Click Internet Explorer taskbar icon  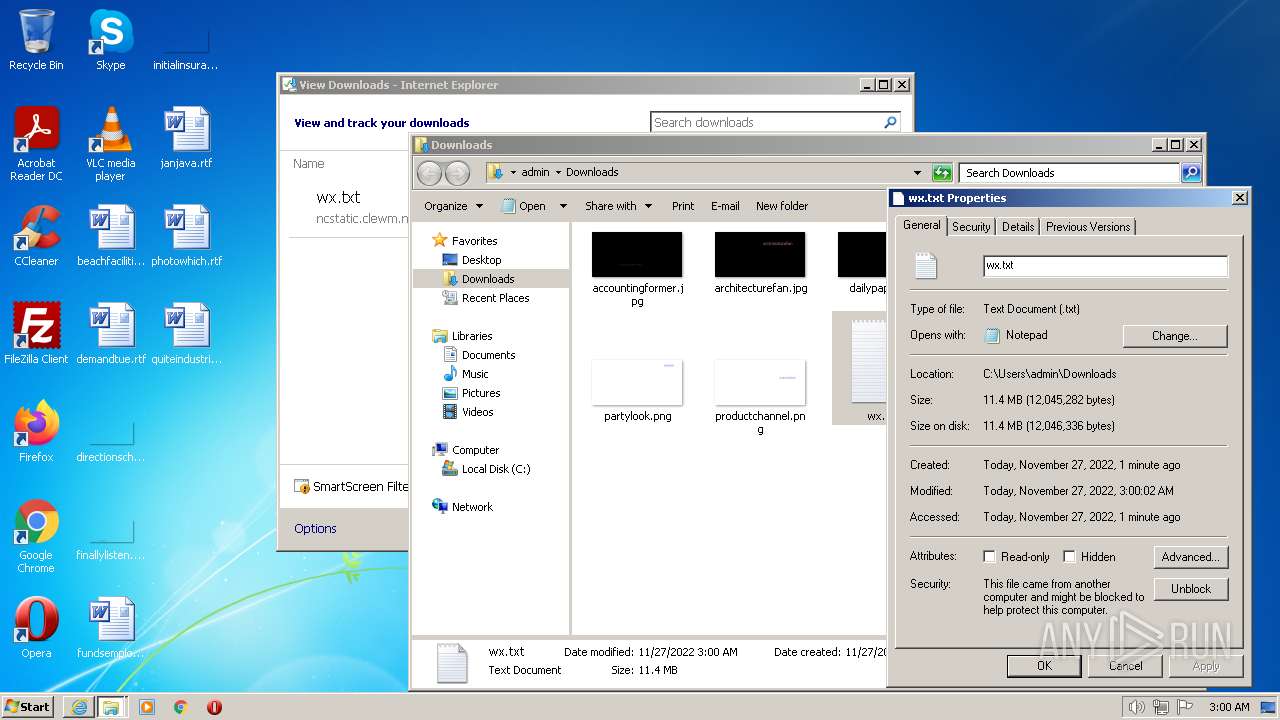(x=79, y=707)
